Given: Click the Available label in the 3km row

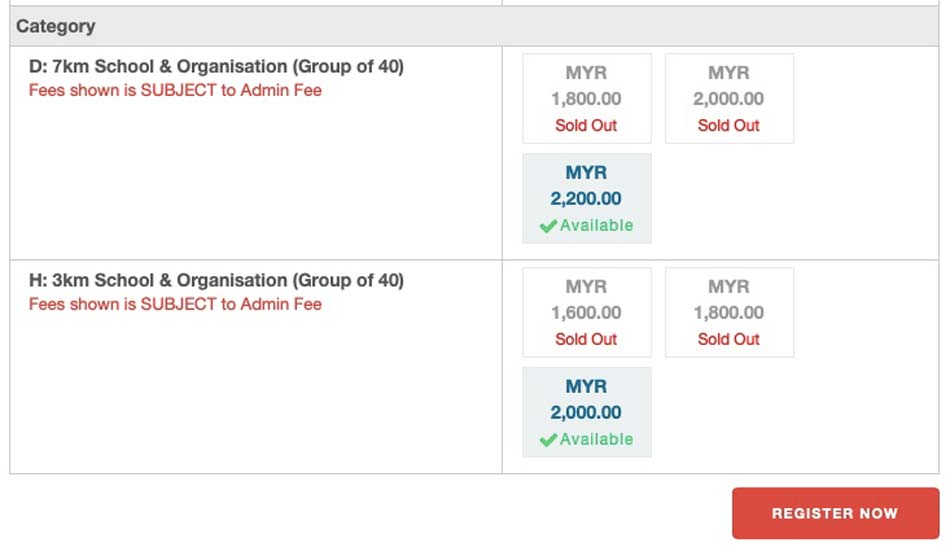Looking at the screenshot, I should [x=596, y=439].
